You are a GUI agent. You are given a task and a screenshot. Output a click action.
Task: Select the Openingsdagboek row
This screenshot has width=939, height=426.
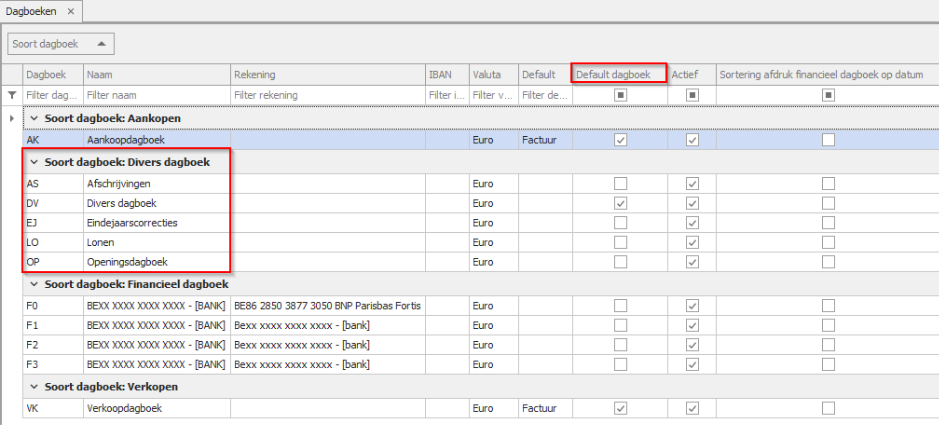[481, 262]
